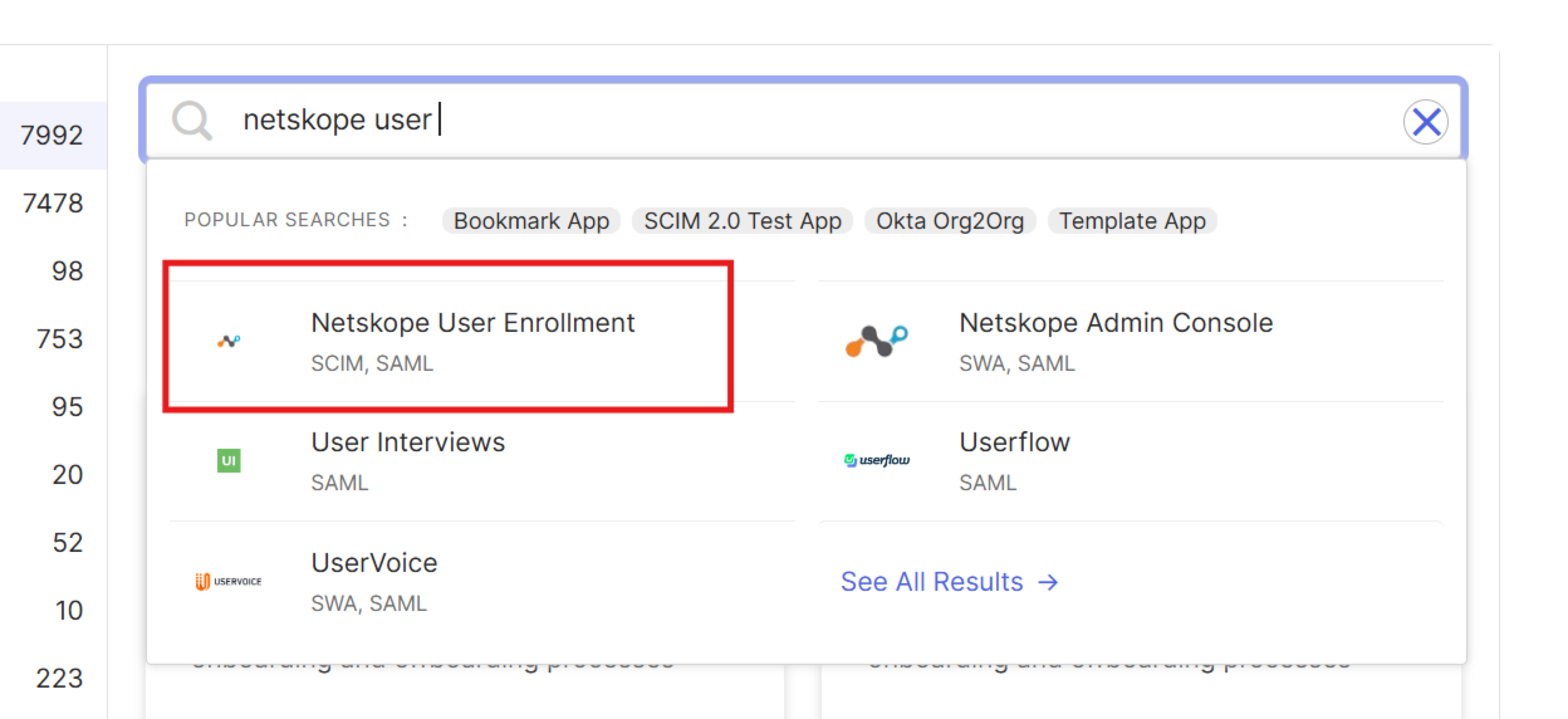Clear the search with the X button
The width and height of the screenshot is (1568, 719).
click(x=1425, y=121)
